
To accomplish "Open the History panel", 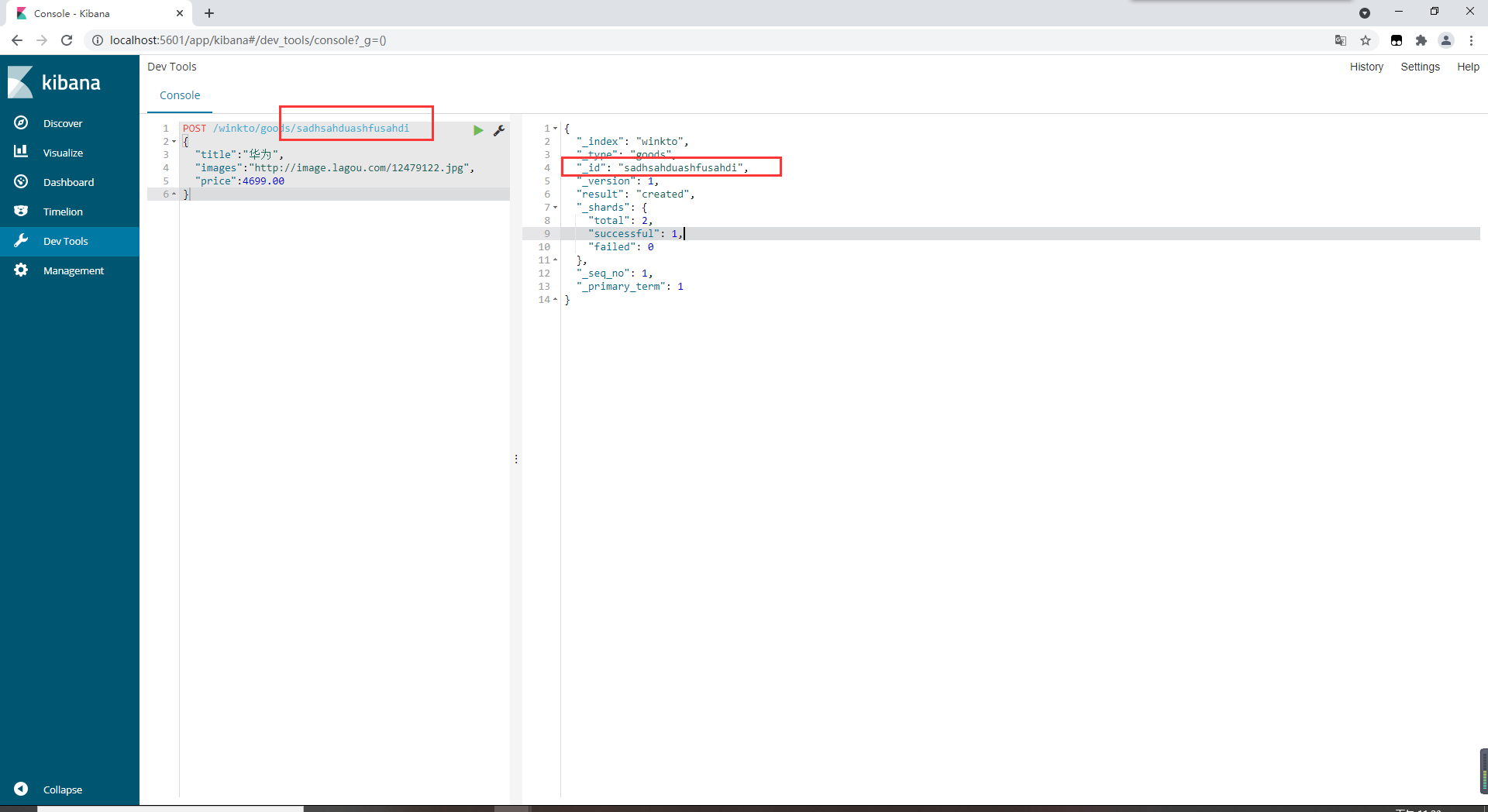I will point(1366,67).
